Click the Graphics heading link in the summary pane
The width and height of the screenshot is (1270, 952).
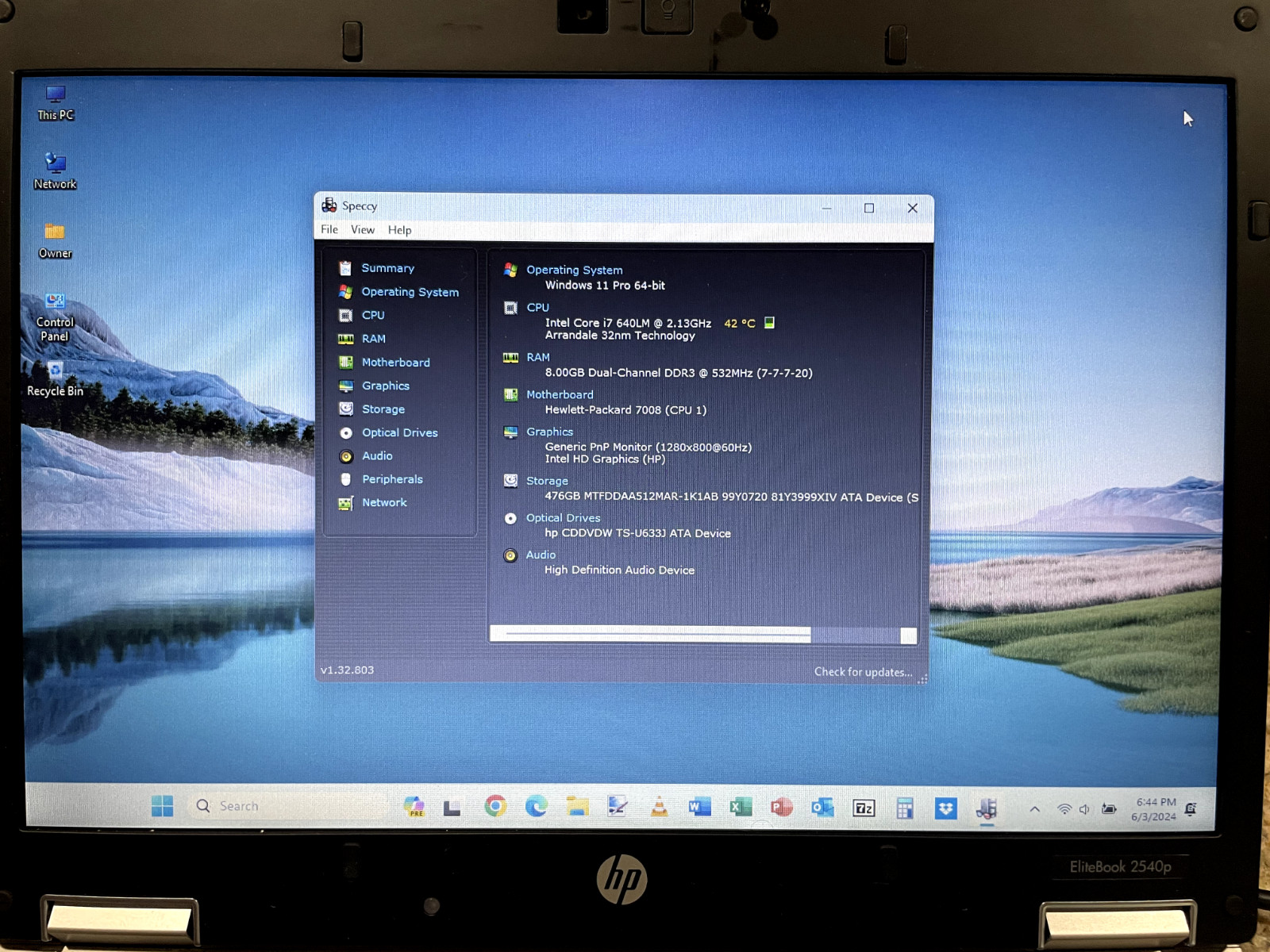coord(549,432)
